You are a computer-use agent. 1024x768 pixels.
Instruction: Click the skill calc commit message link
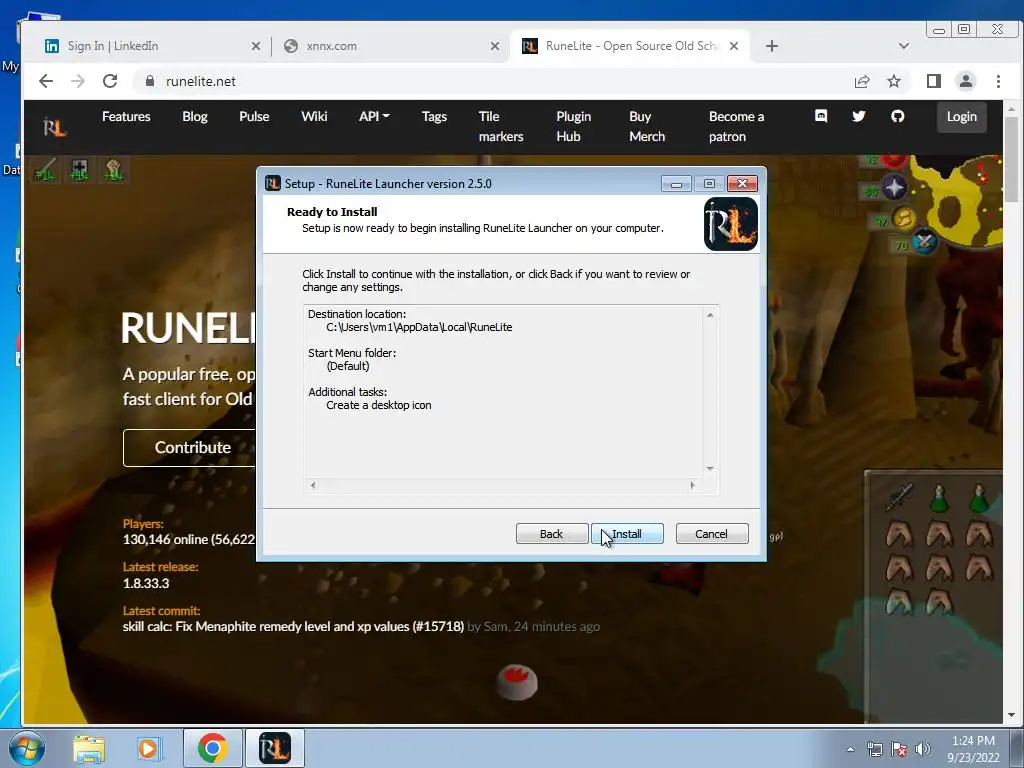click(x=293, y=626)
